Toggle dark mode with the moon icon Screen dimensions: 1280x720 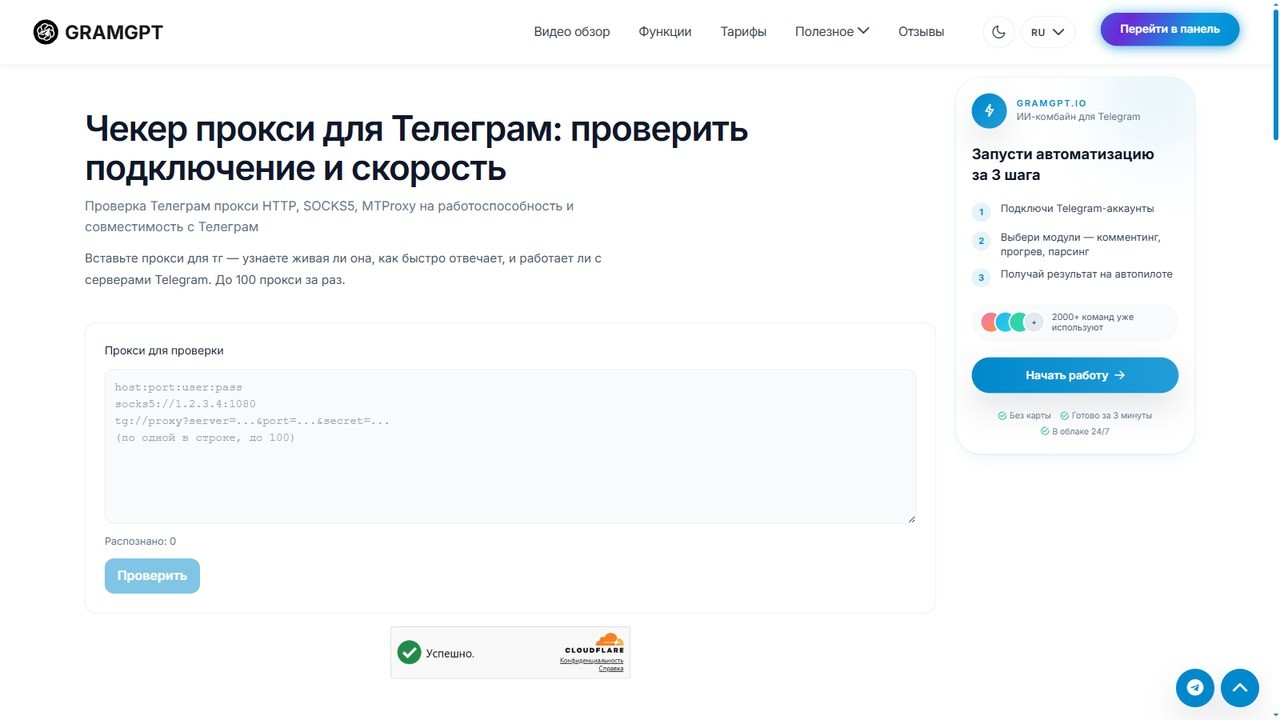998,32
